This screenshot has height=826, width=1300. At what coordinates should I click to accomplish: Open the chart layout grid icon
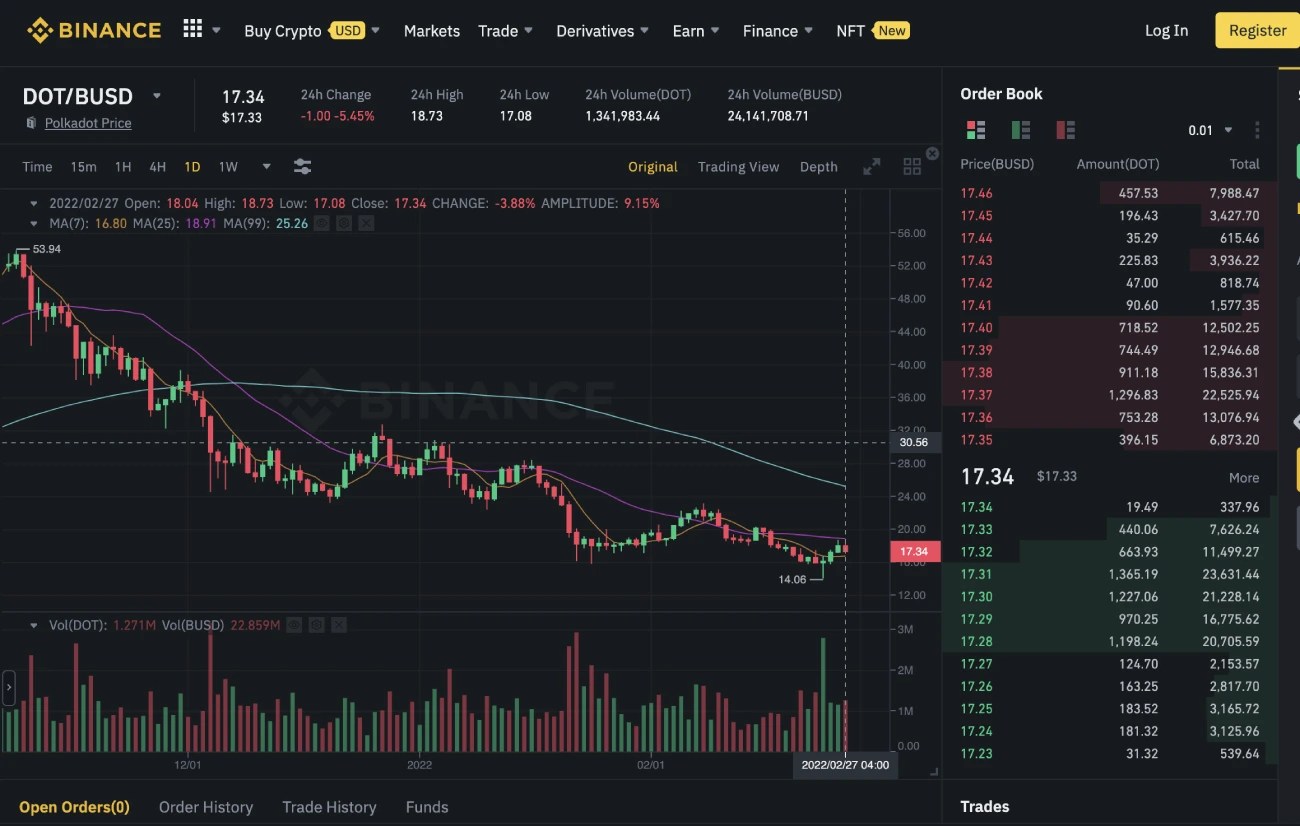coord(911,167)
